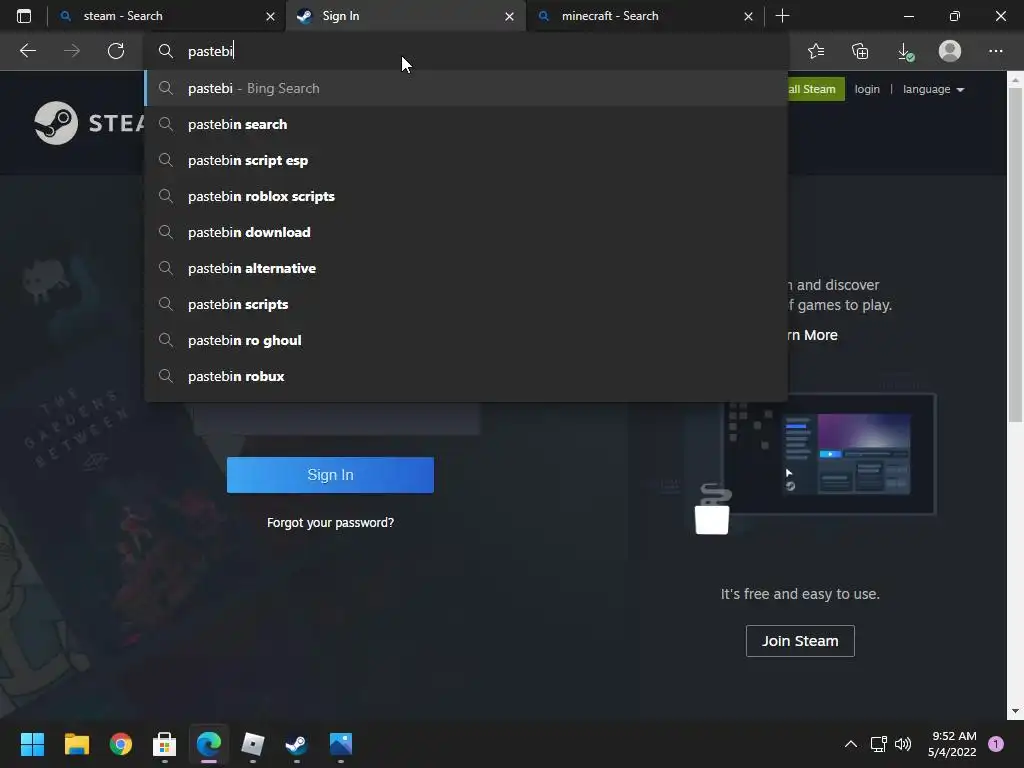This screenshot has width=1024, height=768.
Task: Choose the pastebin alternative suggestion
Action: point(466,268)
